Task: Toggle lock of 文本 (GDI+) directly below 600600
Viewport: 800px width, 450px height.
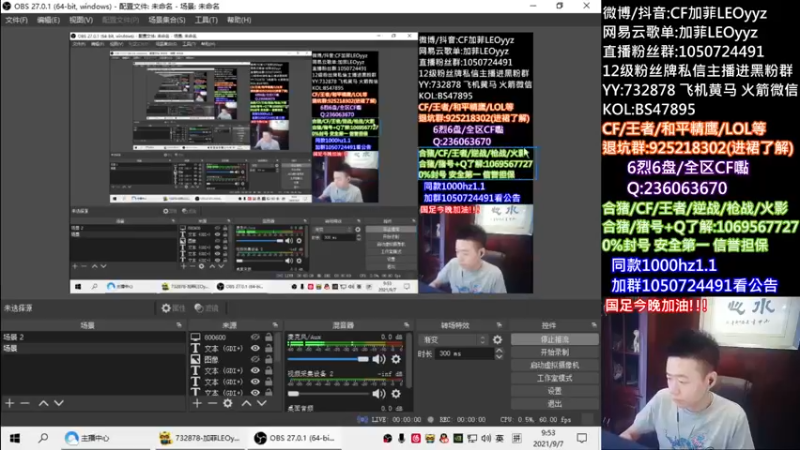Action: tap(268, 348)
